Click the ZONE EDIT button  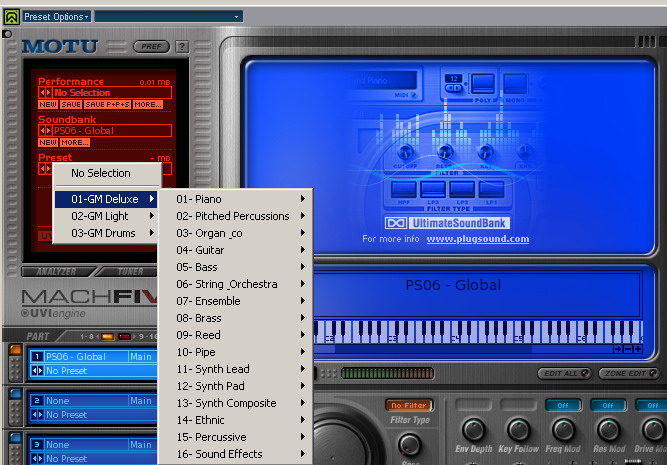[x=629, y=373]
